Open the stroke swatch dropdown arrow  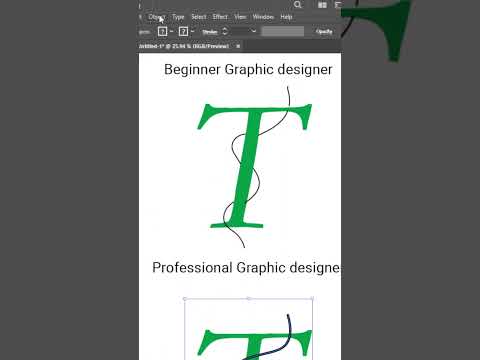pos(192,31)
